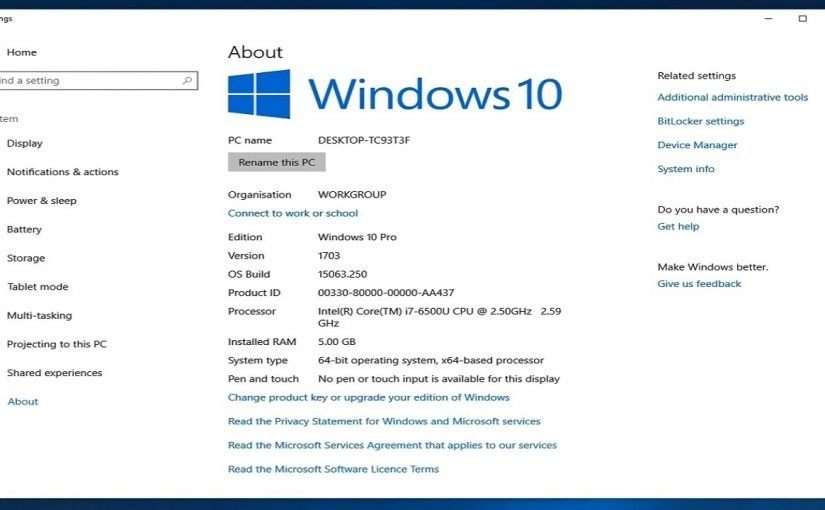Click Change product key or upgrade link
825x510 pixels.
[369, 397]
